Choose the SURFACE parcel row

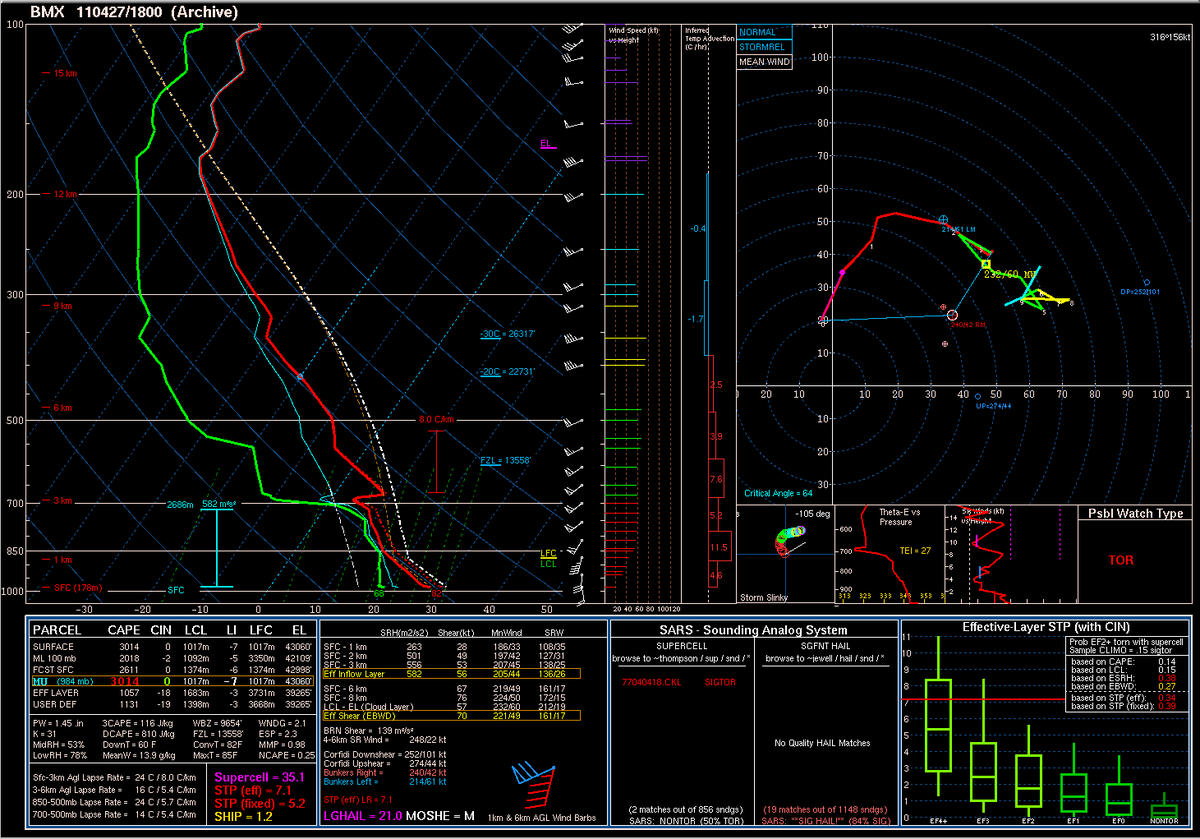[170, 648]
